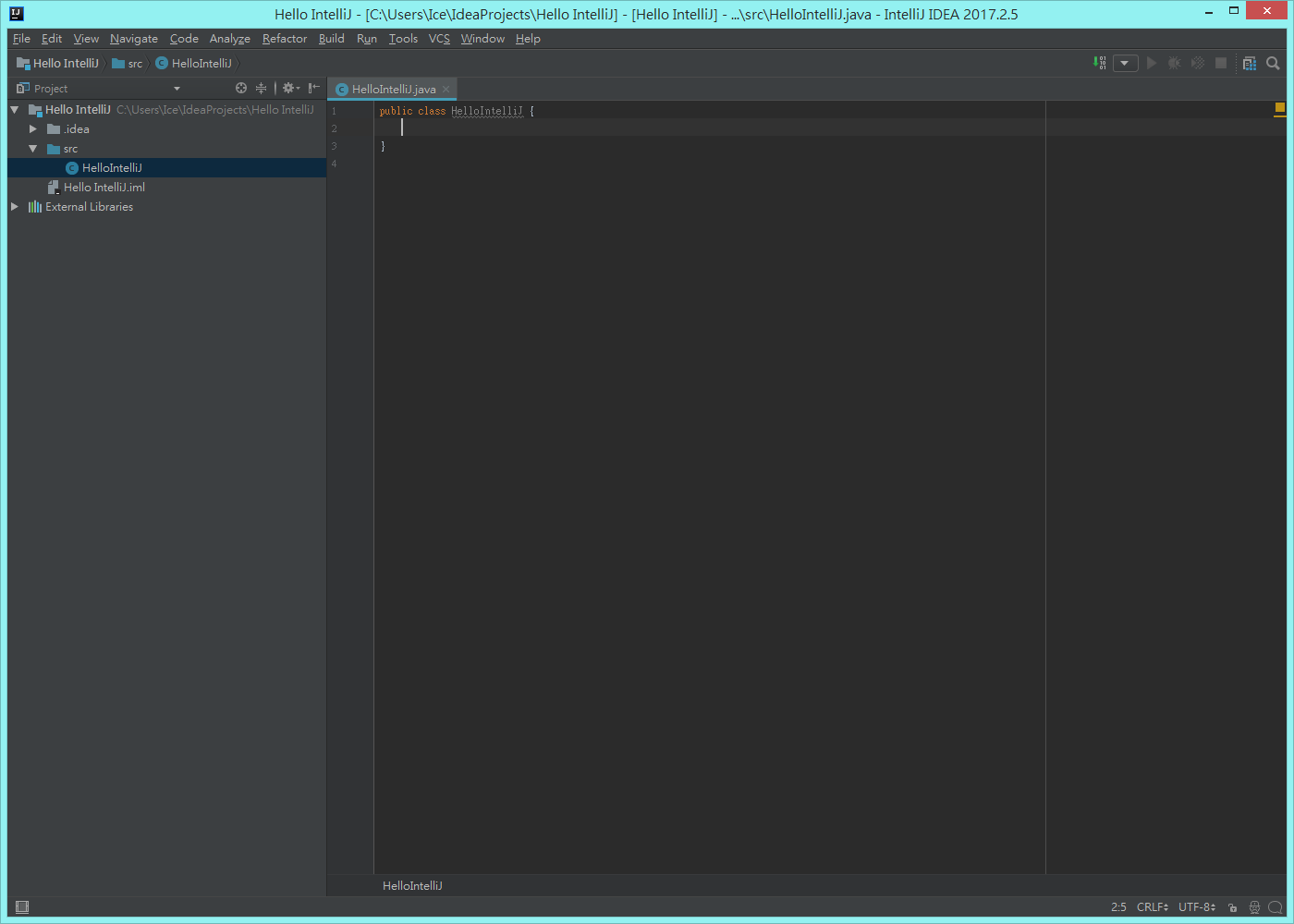Open the Project view type dropdown
The height and width of the screenshot is (924, 1294).
pos(177,89)
